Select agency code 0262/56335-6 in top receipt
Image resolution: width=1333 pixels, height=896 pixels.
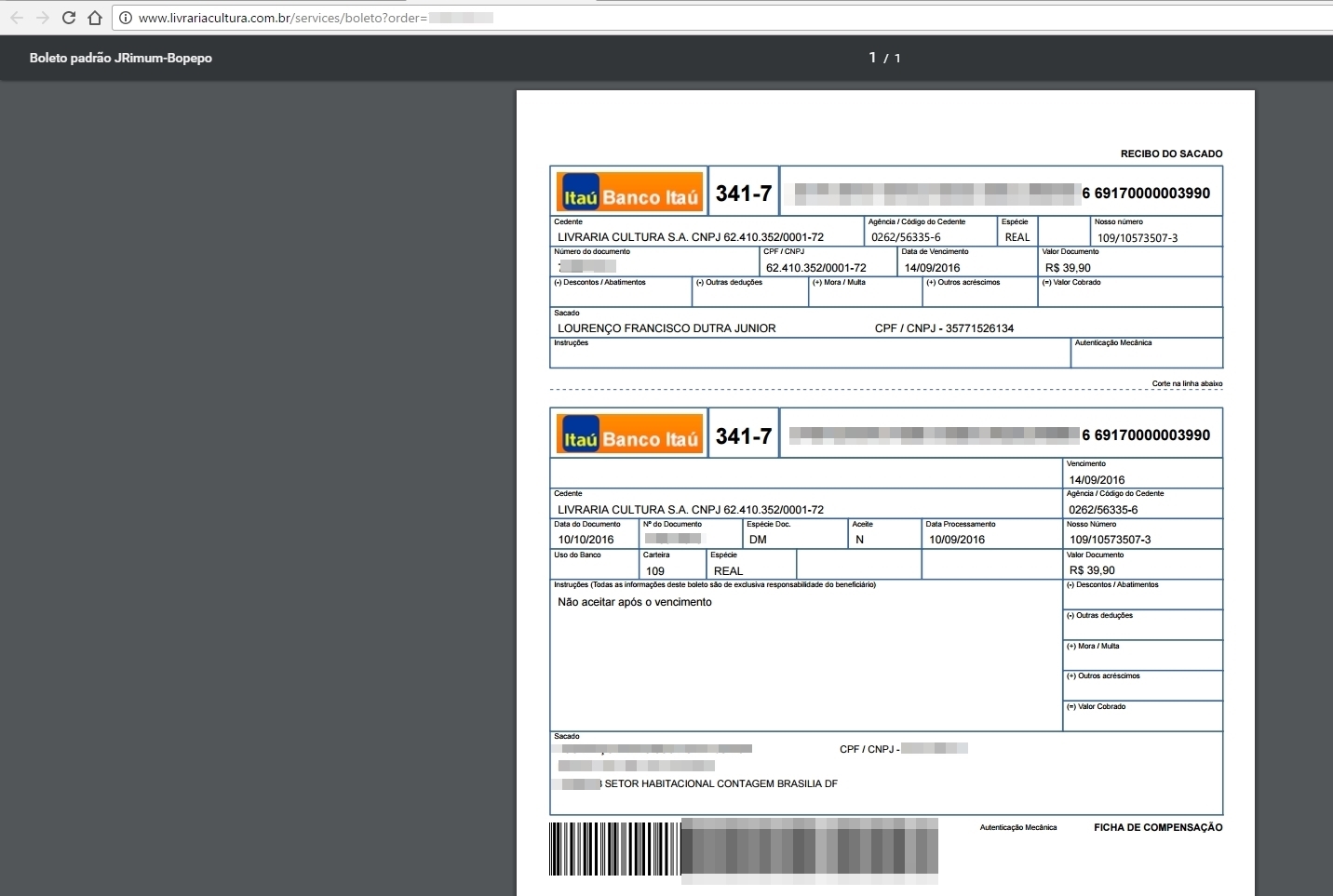(x=906, y=237)
